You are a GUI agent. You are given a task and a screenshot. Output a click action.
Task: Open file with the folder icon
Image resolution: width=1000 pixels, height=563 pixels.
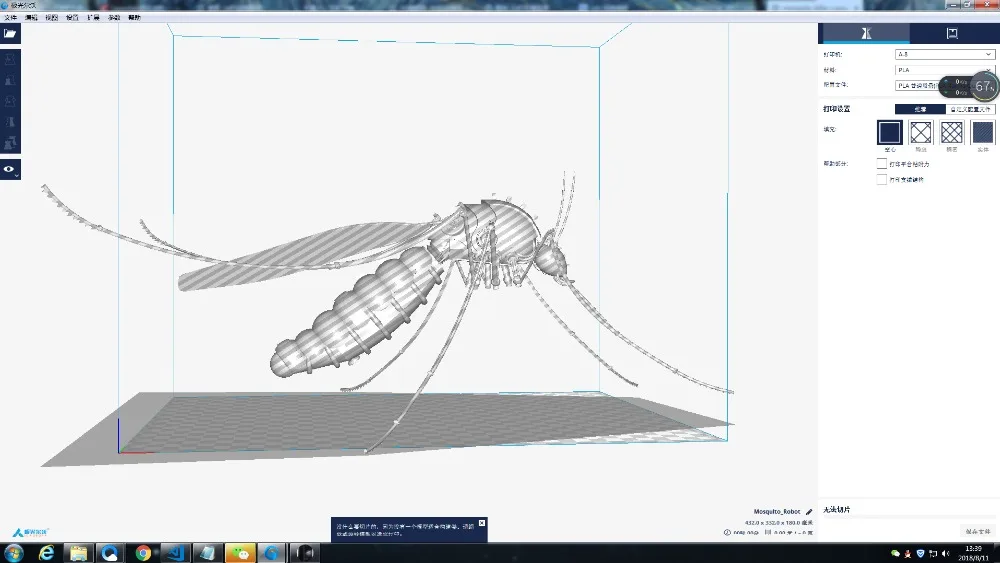10,34
